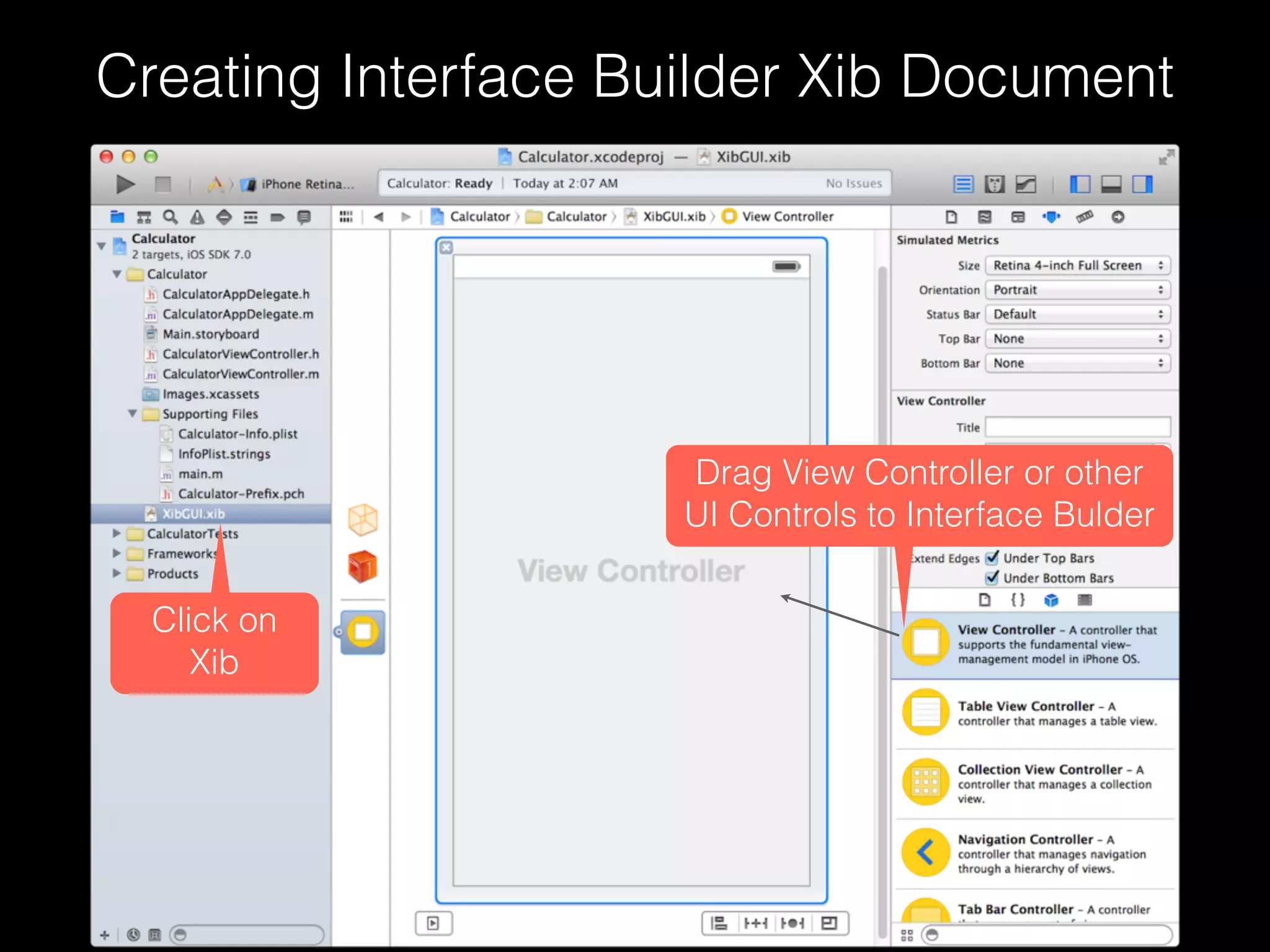Collapse the Calculator group folder triangle
Viewport: 1270px width, 952px height.
click(117, 273)
